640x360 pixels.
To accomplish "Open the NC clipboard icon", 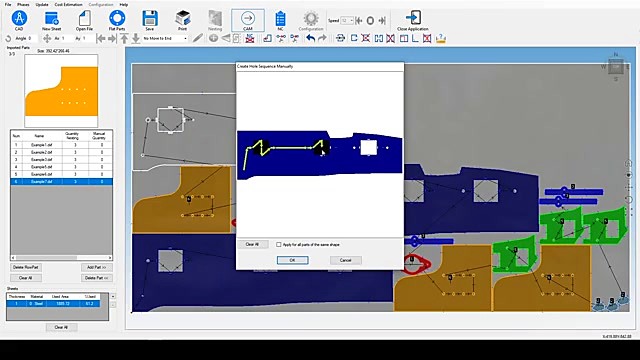I will (280, 19).
